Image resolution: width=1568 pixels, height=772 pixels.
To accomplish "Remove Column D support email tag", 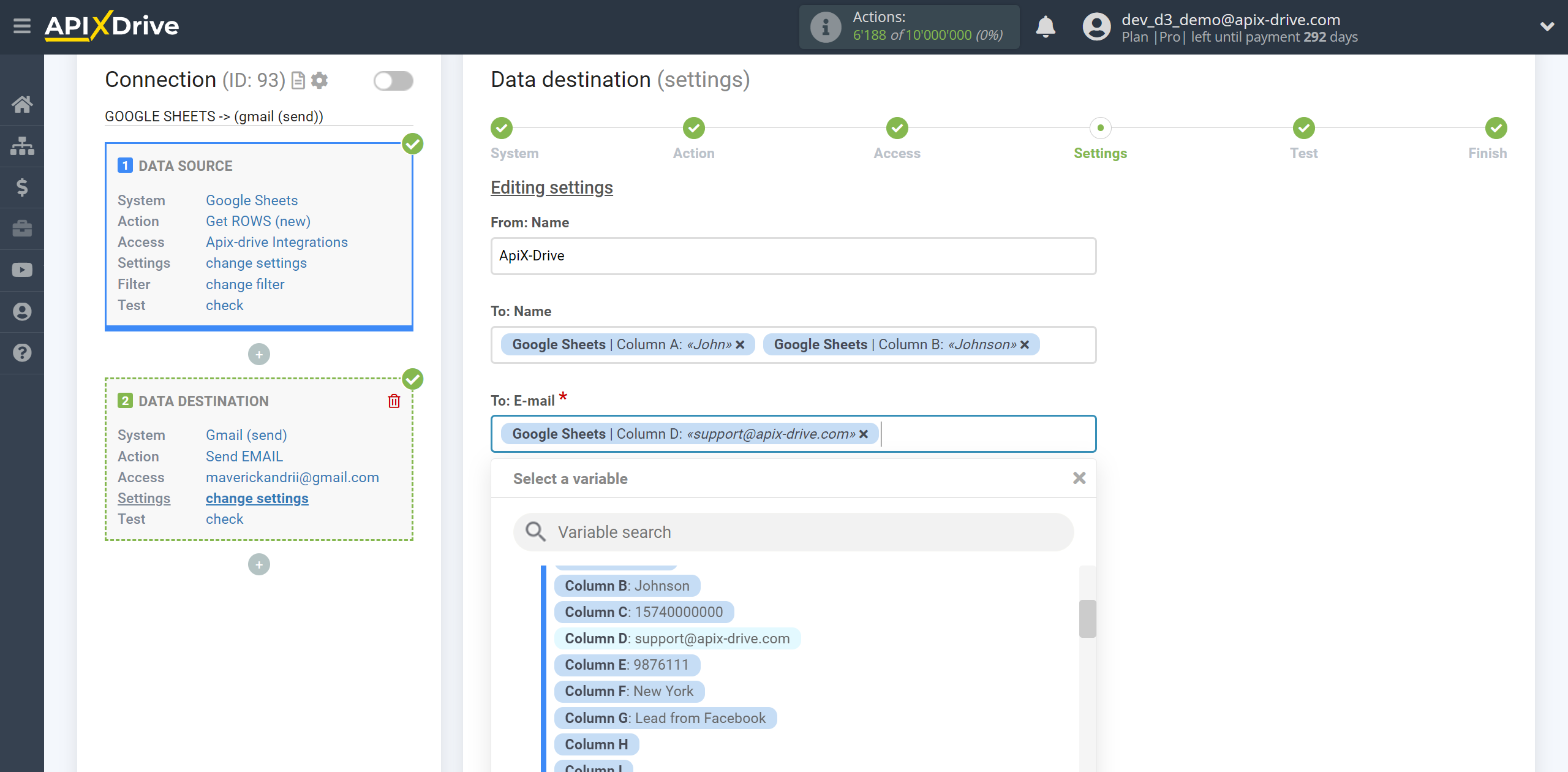I will click(x=864, y=434).
